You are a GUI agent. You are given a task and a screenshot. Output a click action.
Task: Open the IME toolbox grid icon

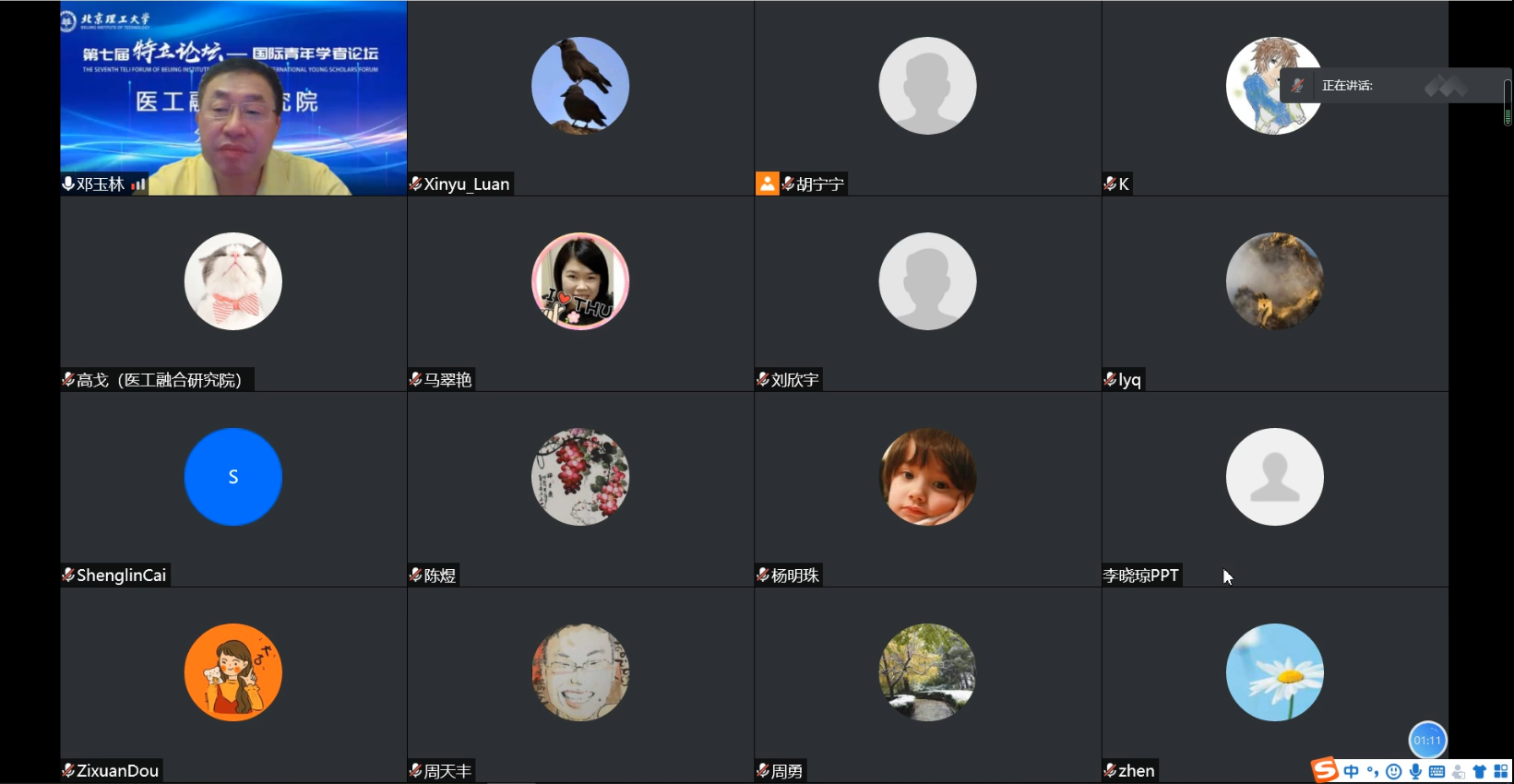click(x=1501, y=772)
